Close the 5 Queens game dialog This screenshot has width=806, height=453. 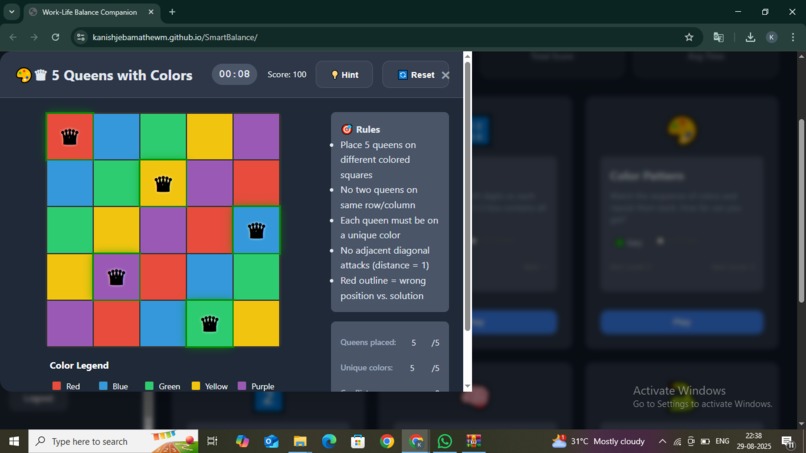[x=446, y=75]
